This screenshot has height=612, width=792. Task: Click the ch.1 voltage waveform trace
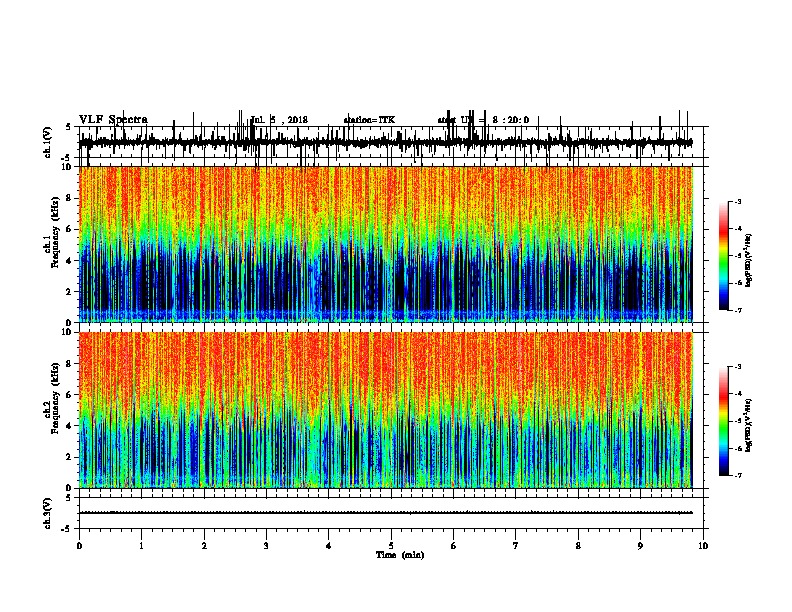click(385, 142)
